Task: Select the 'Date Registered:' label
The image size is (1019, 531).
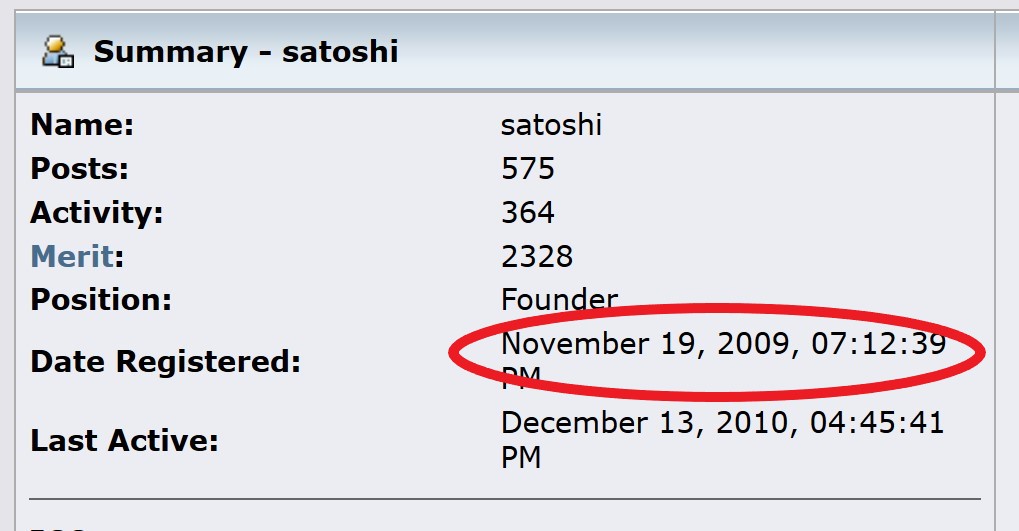Action: (x=166, y=361)
